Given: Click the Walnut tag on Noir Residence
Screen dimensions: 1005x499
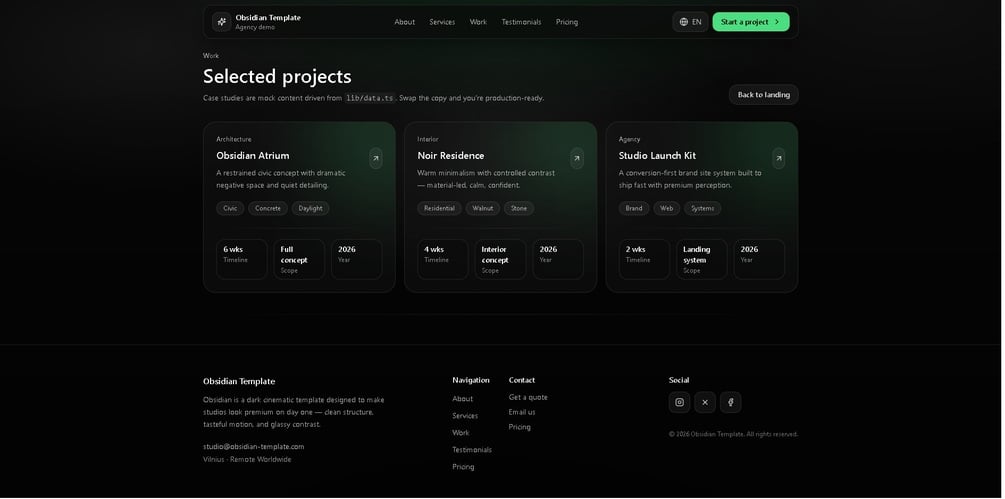Looking at the screenshot, I should [483, 209].
